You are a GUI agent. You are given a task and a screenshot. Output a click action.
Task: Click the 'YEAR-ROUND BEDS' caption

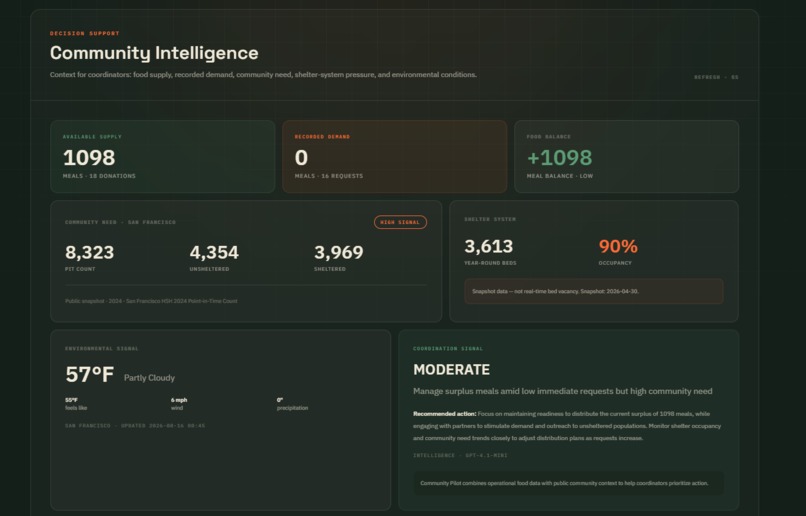pos(490,263)
